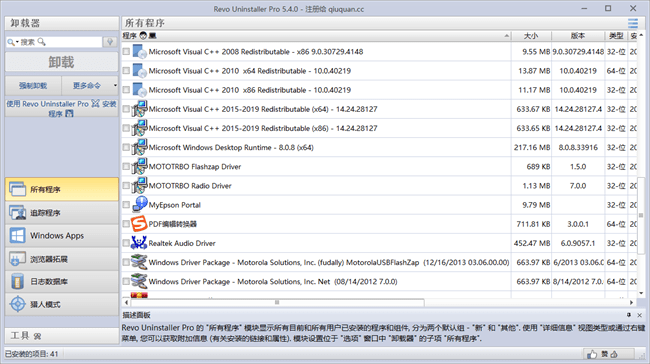Click the MOTOTRBO Radio Driver icon

pos(139,185)
